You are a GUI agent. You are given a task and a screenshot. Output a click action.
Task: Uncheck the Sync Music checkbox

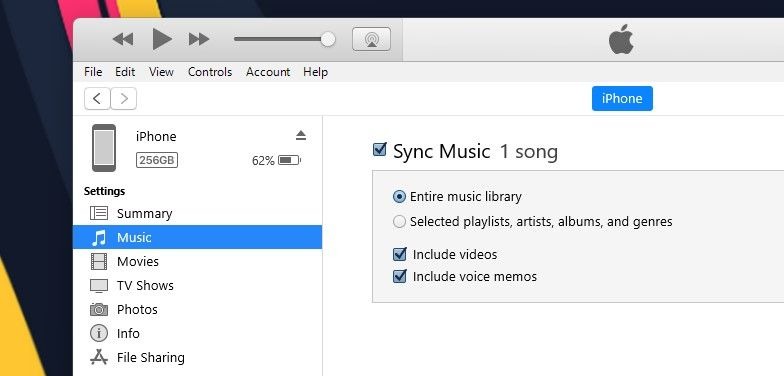(380, 150)
